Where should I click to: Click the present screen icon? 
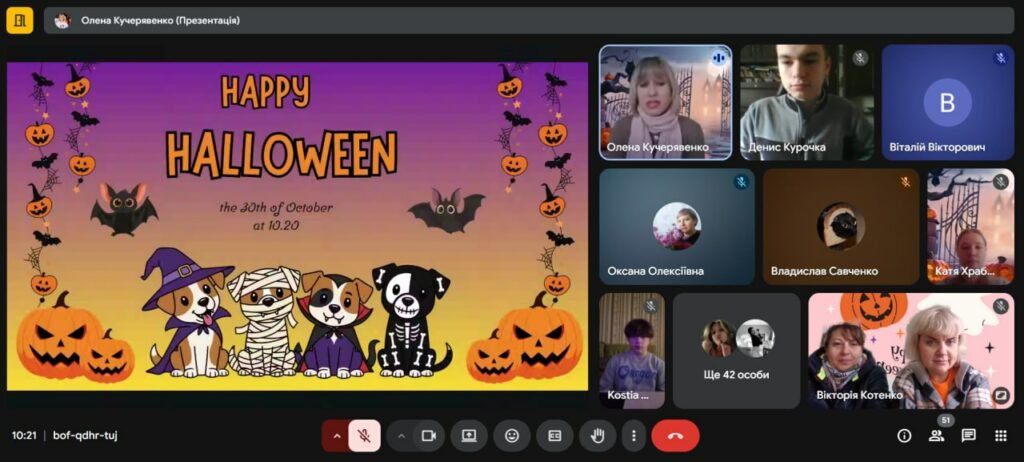pyautogui.click(x=468, y=436)
